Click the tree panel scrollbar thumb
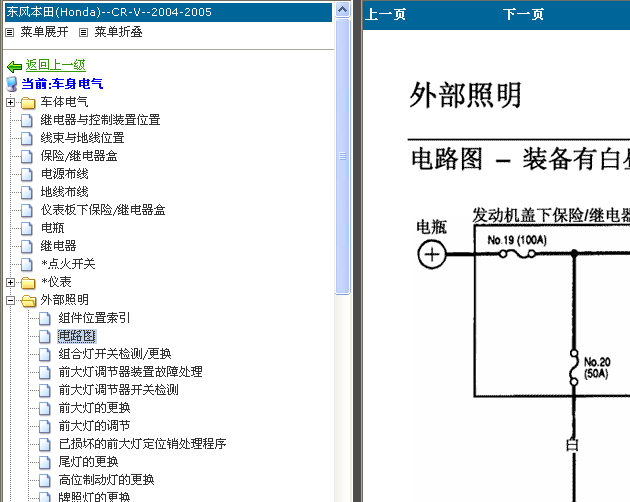Image resolution: width=630 pixels, height=502 pixels. point(342,156)
